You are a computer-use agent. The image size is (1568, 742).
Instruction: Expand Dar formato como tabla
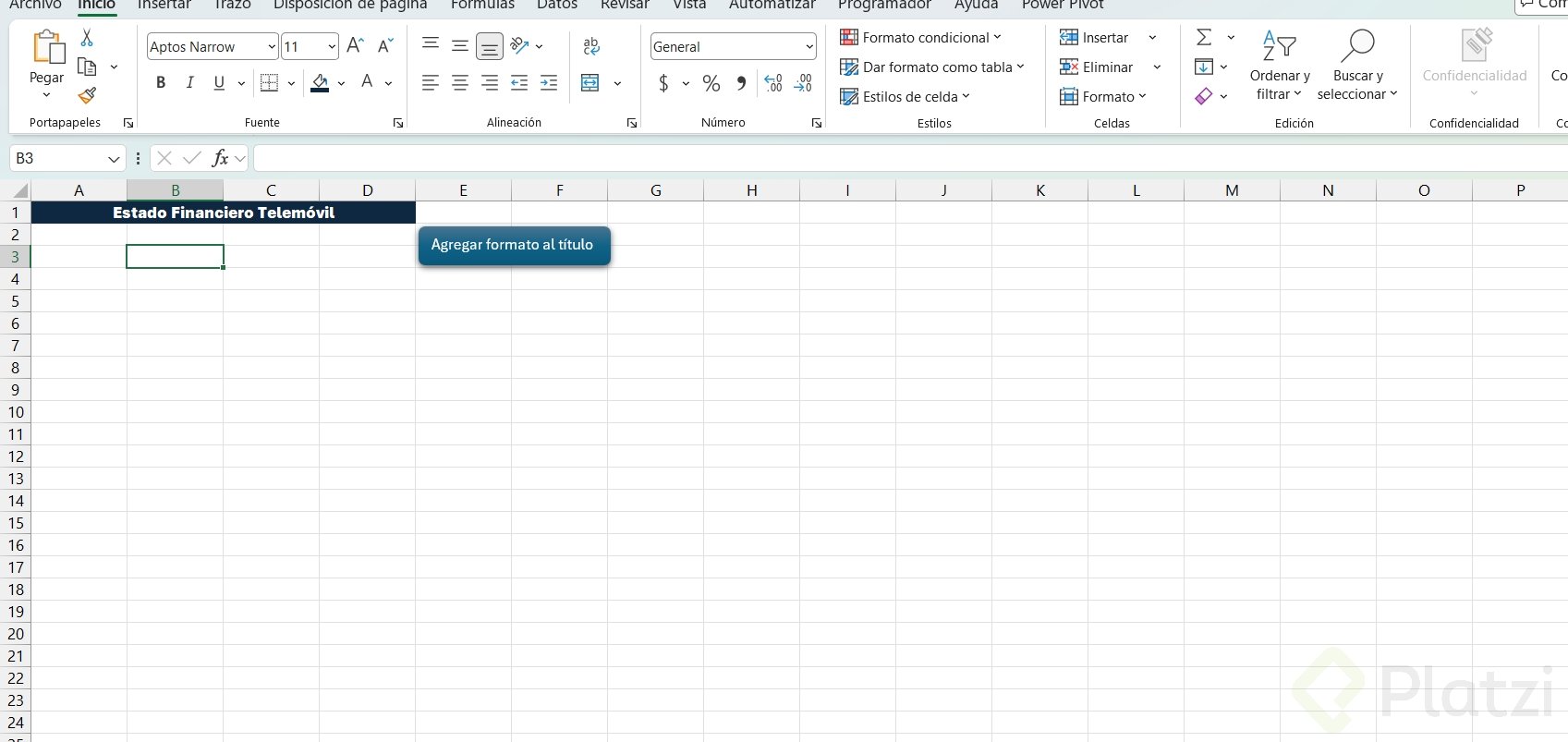coord(932,67)
